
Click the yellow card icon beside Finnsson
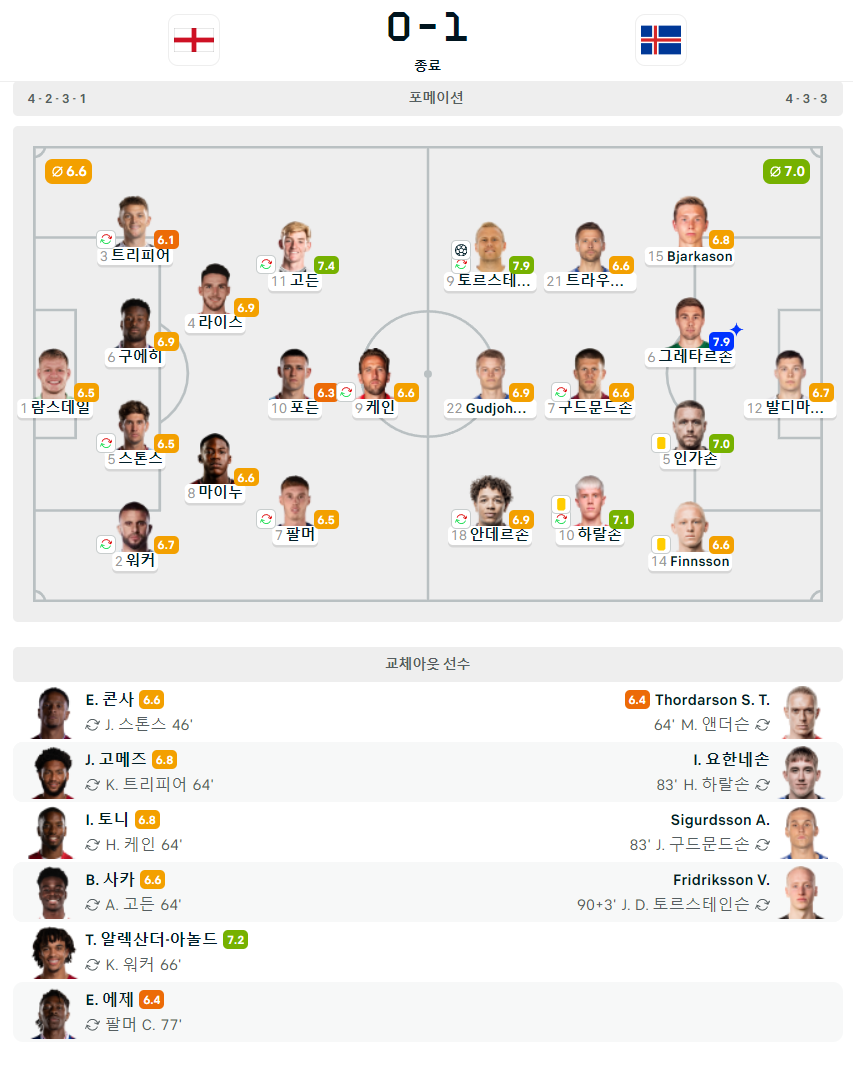(661, 544)
